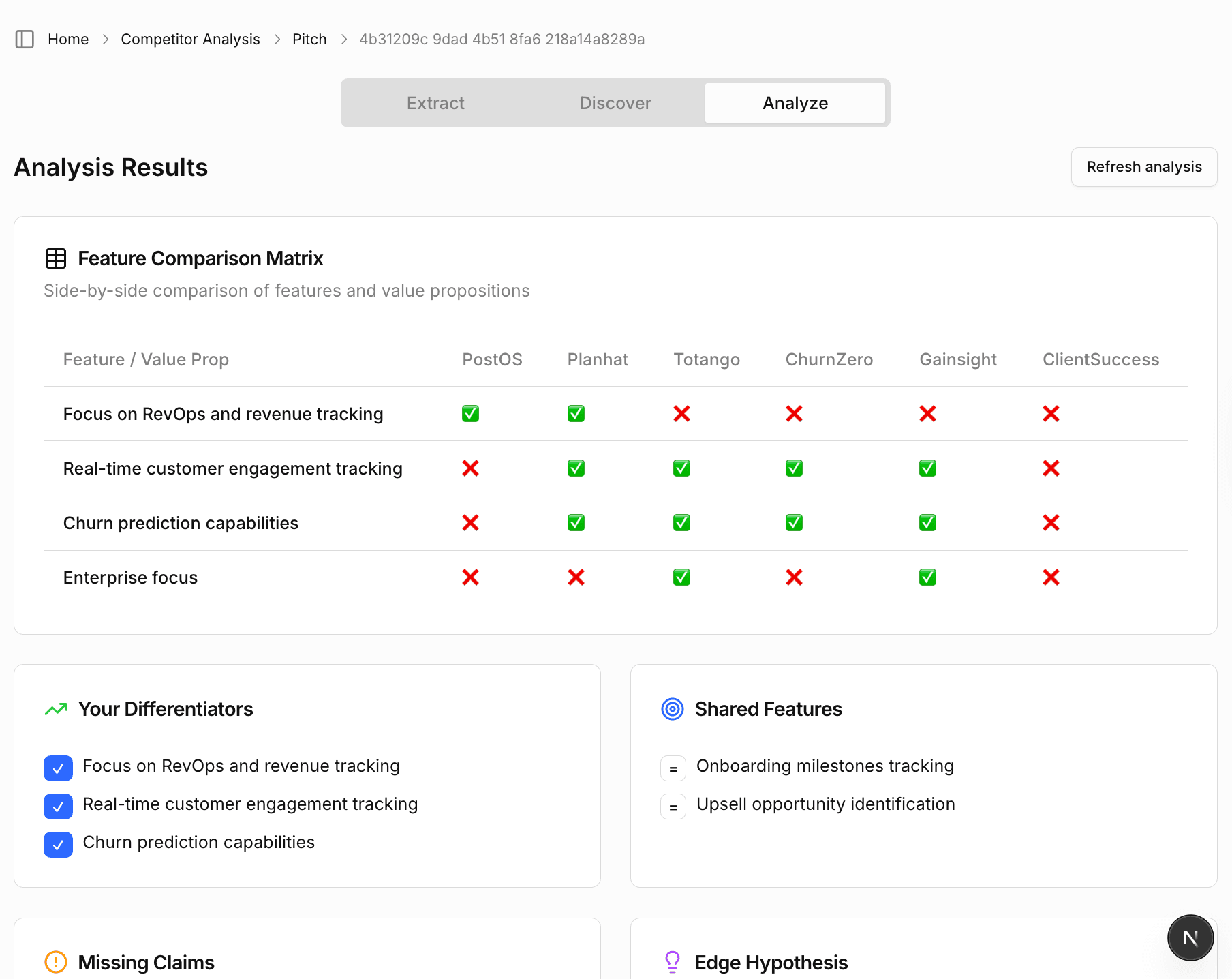Click the Feature Comparison Matrix table icon
The width and height of the screenshot is (1232, 979).
pos(56,258)
